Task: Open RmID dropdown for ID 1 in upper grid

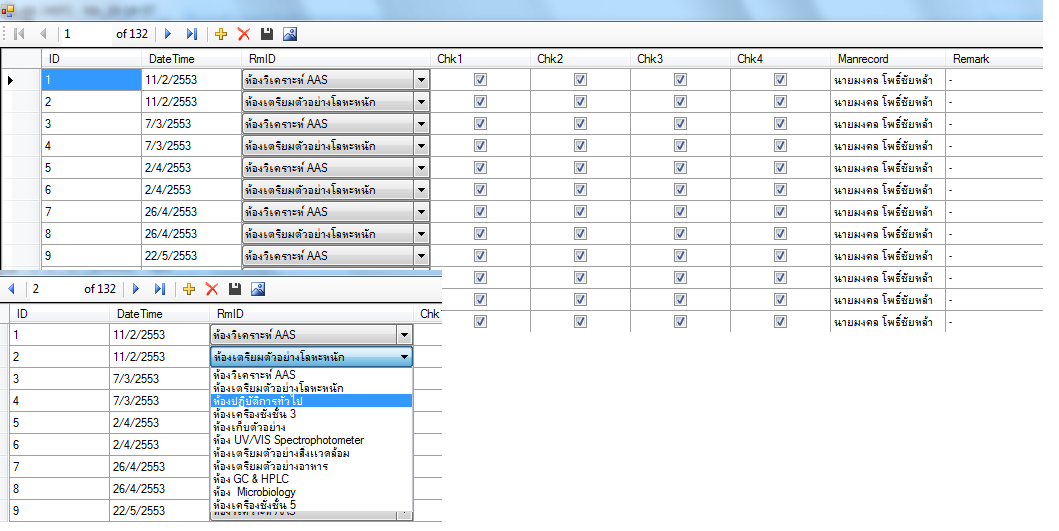Action: point(421,80)
